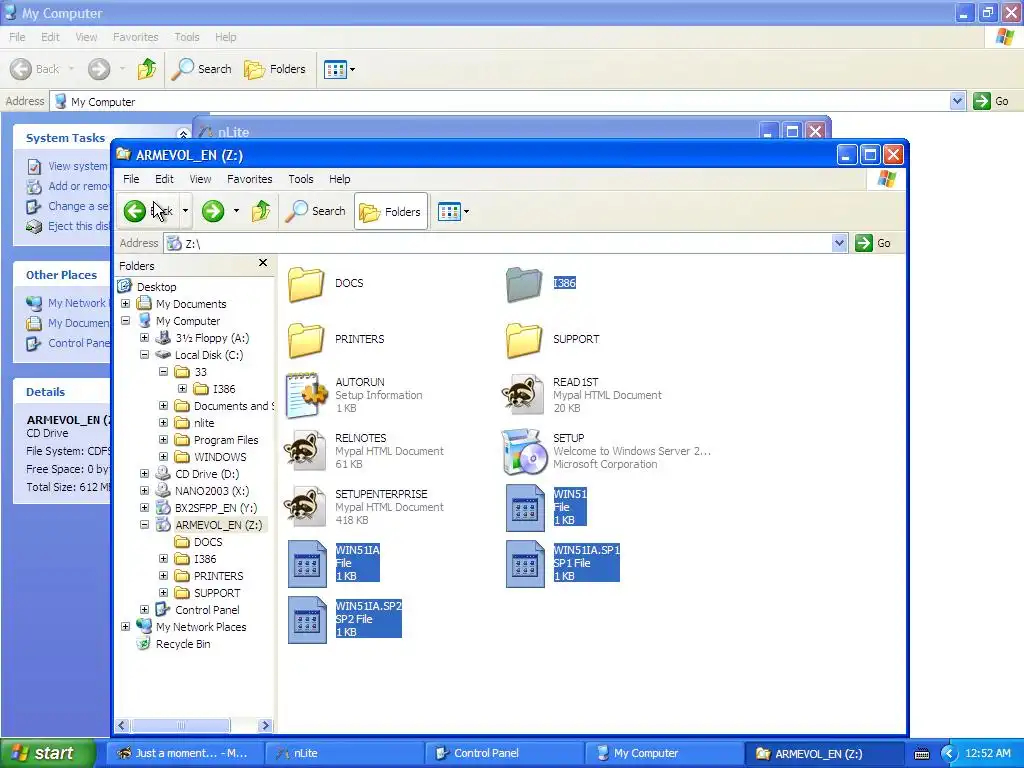The width and height of the screenshot is (1024, 768).
Task: Click View system information link in System Tasks
Action: click(x=77, y=166)
